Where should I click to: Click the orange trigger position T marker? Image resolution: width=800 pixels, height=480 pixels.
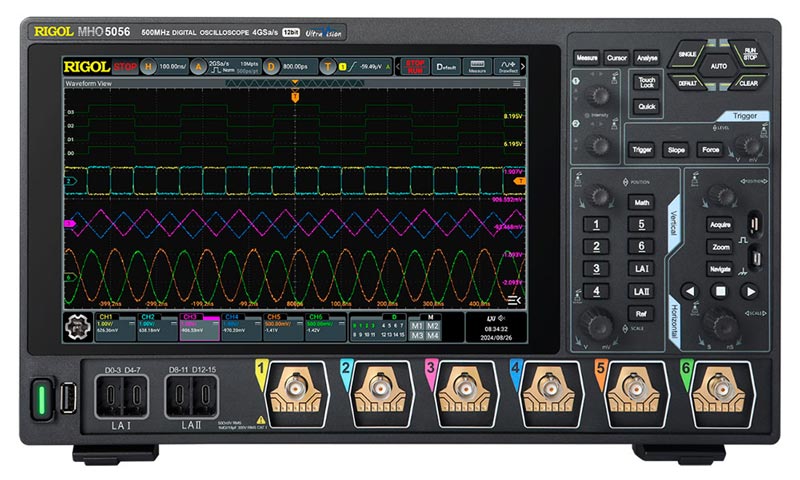tap(295, 95)
